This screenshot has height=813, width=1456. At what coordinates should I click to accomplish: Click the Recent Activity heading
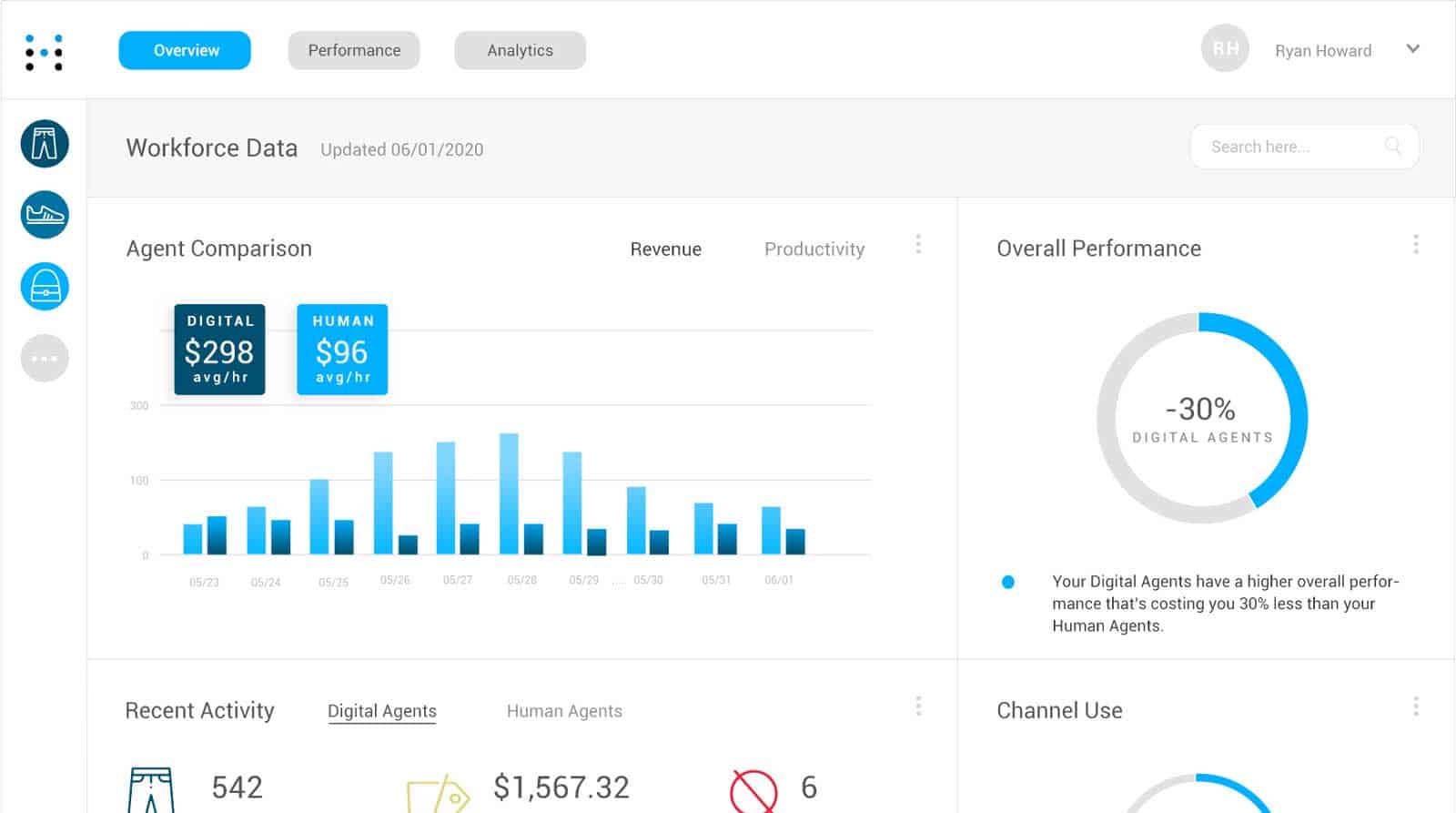[x=199, y=710]
